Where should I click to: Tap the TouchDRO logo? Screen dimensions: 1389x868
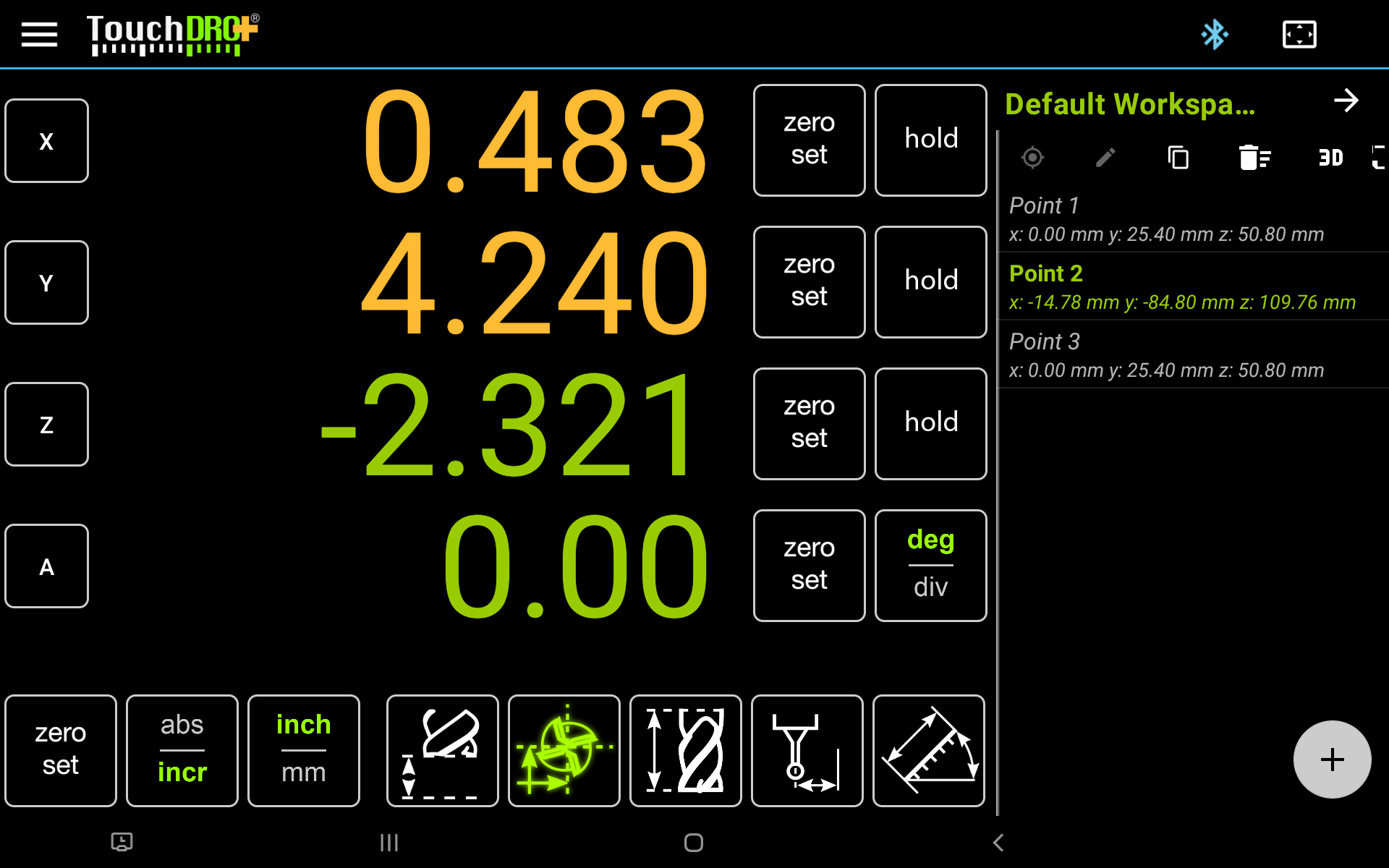pos(172,34)
